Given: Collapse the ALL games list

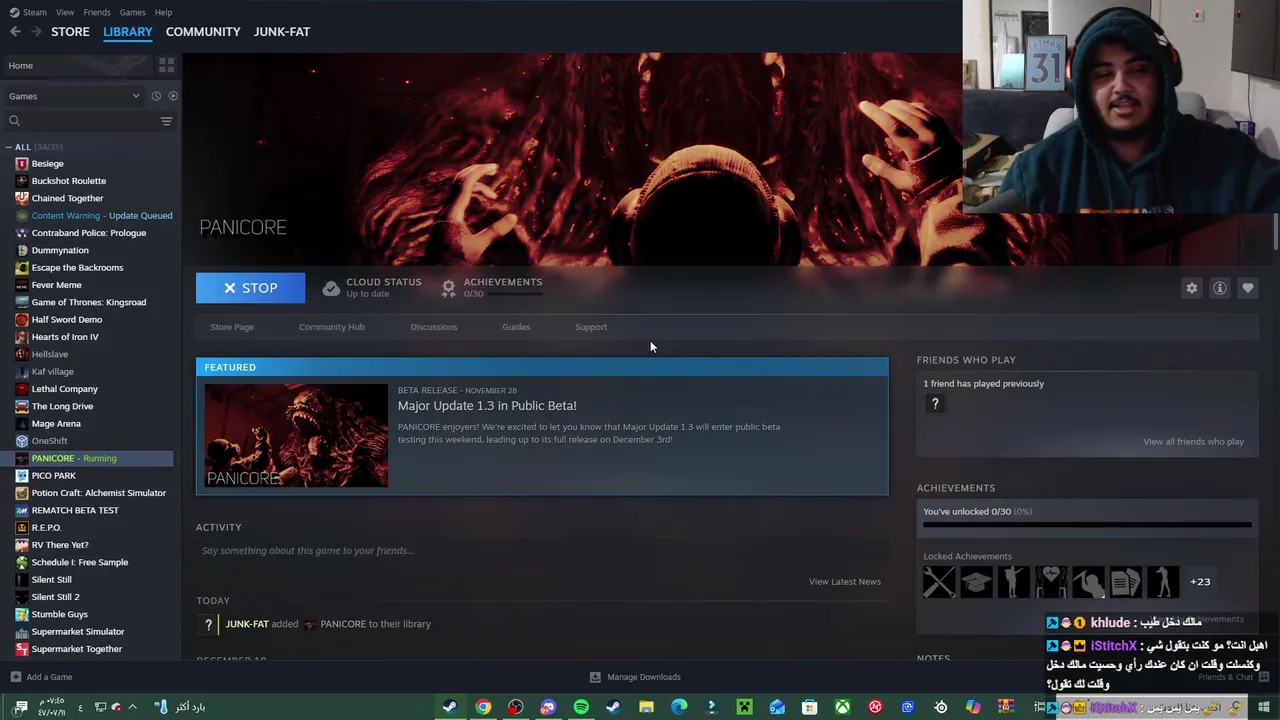Looking at the screenshot, I should coord(9,147).
